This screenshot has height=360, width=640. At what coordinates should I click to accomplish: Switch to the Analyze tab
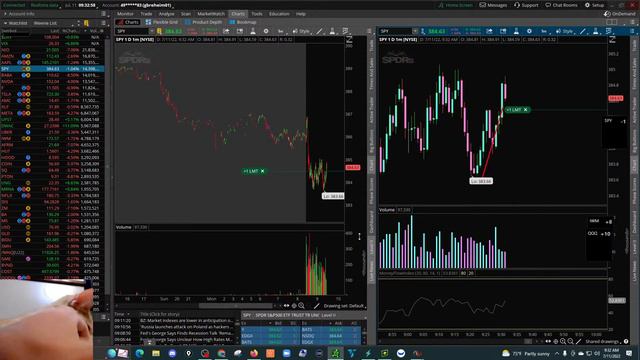point(167,14)
